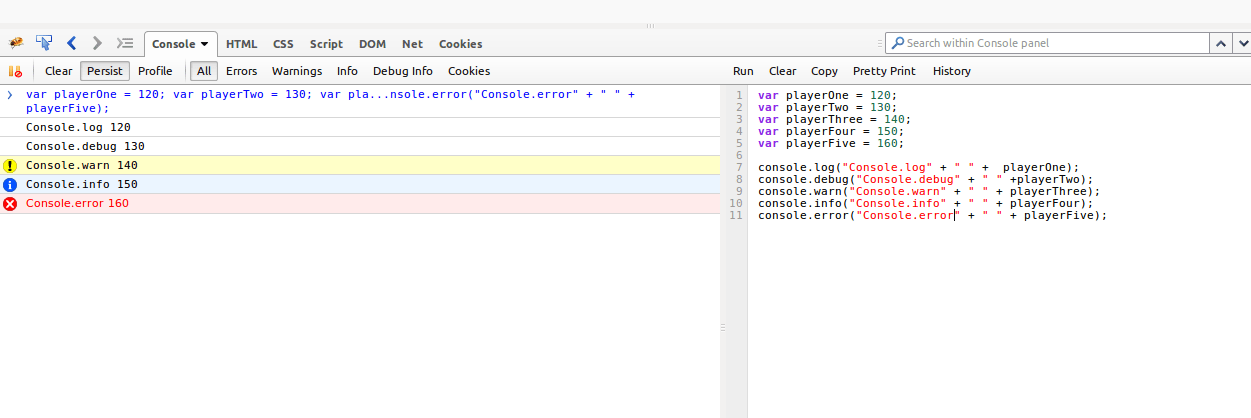Viewport: 1251px width, 418px height.
Task: Click the vertical splitter grip between panels
Action: click(722, 327)
